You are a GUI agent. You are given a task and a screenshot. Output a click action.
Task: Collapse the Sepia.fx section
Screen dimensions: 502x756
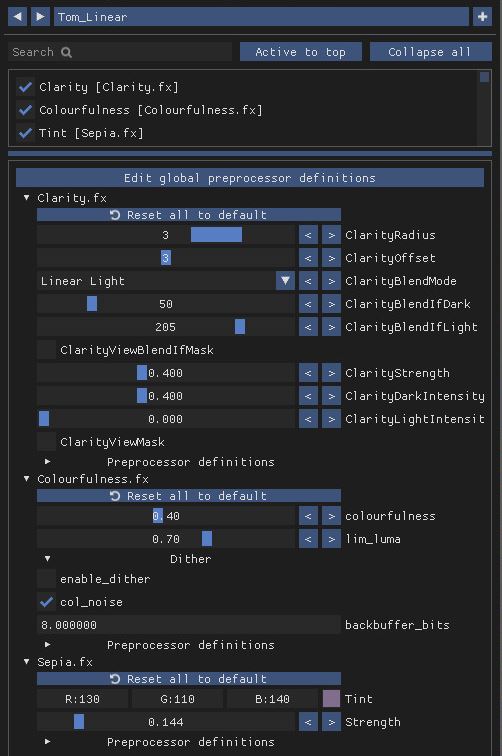[x=27, y=662]
